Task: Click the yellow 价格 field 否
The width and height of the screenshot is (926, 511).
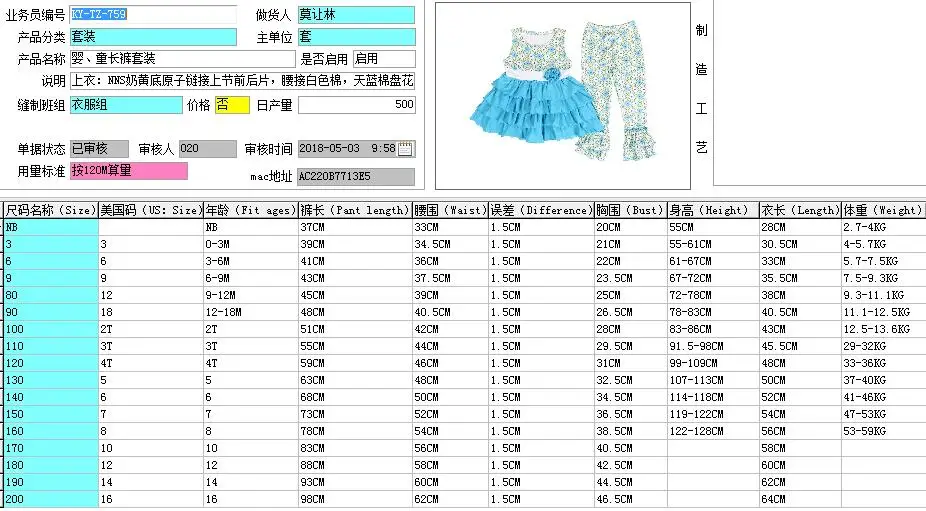Action: point(232,105)
